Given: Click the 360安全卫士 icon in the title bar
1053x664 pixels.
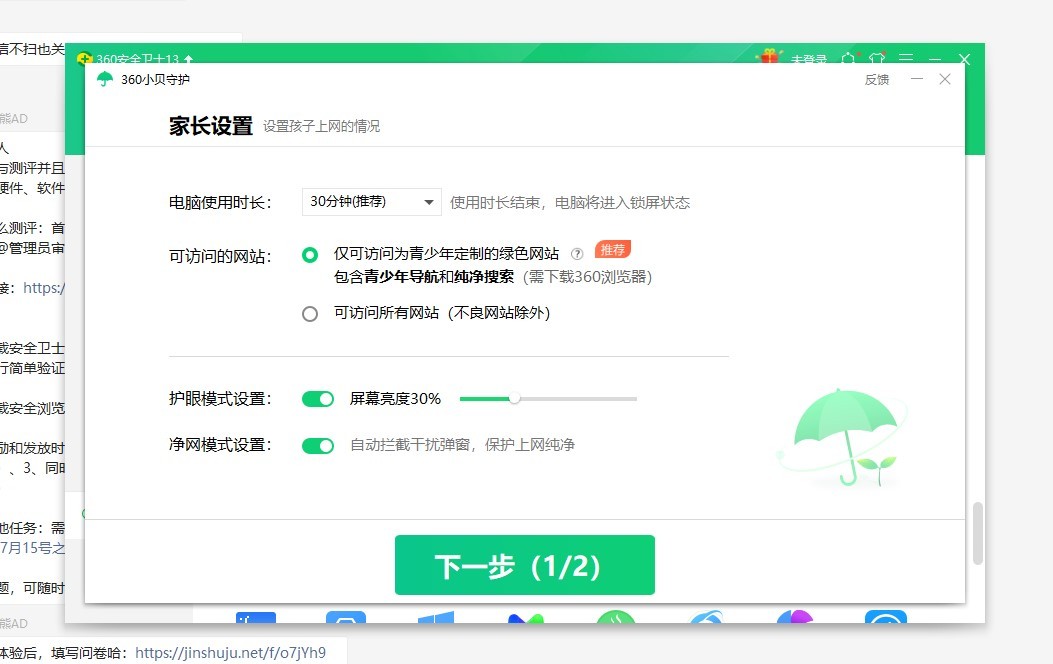Looking at the screenshot, I should click(x=87, y=59).
